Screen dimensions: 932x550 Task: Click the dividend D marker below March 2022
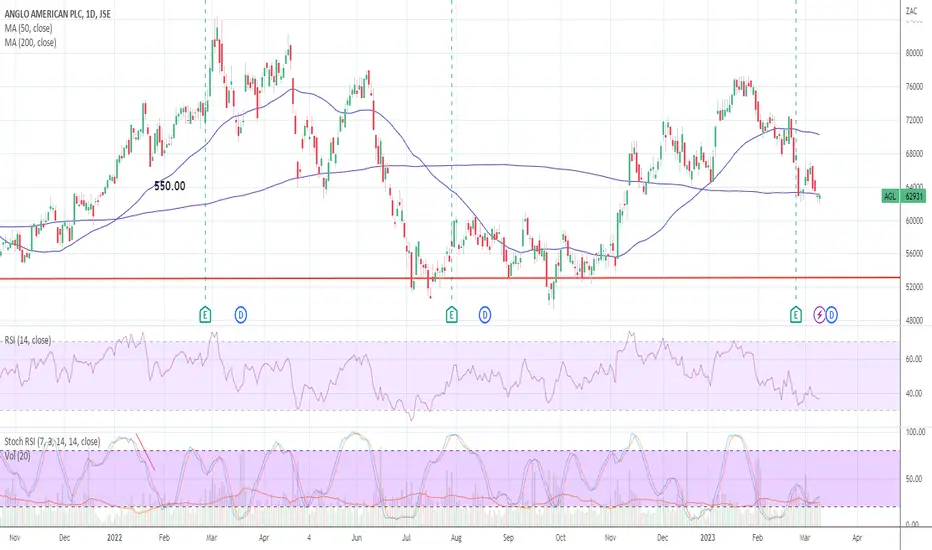tap(241, 315)
